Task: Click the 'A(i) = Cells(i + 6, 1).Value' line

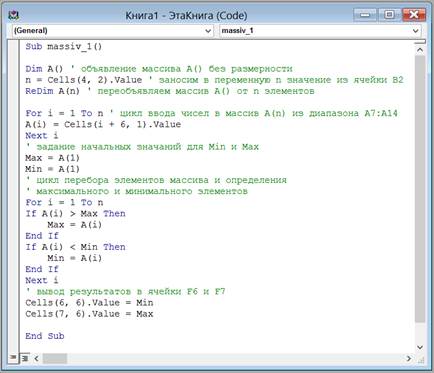Action: [x=103, y=124]
